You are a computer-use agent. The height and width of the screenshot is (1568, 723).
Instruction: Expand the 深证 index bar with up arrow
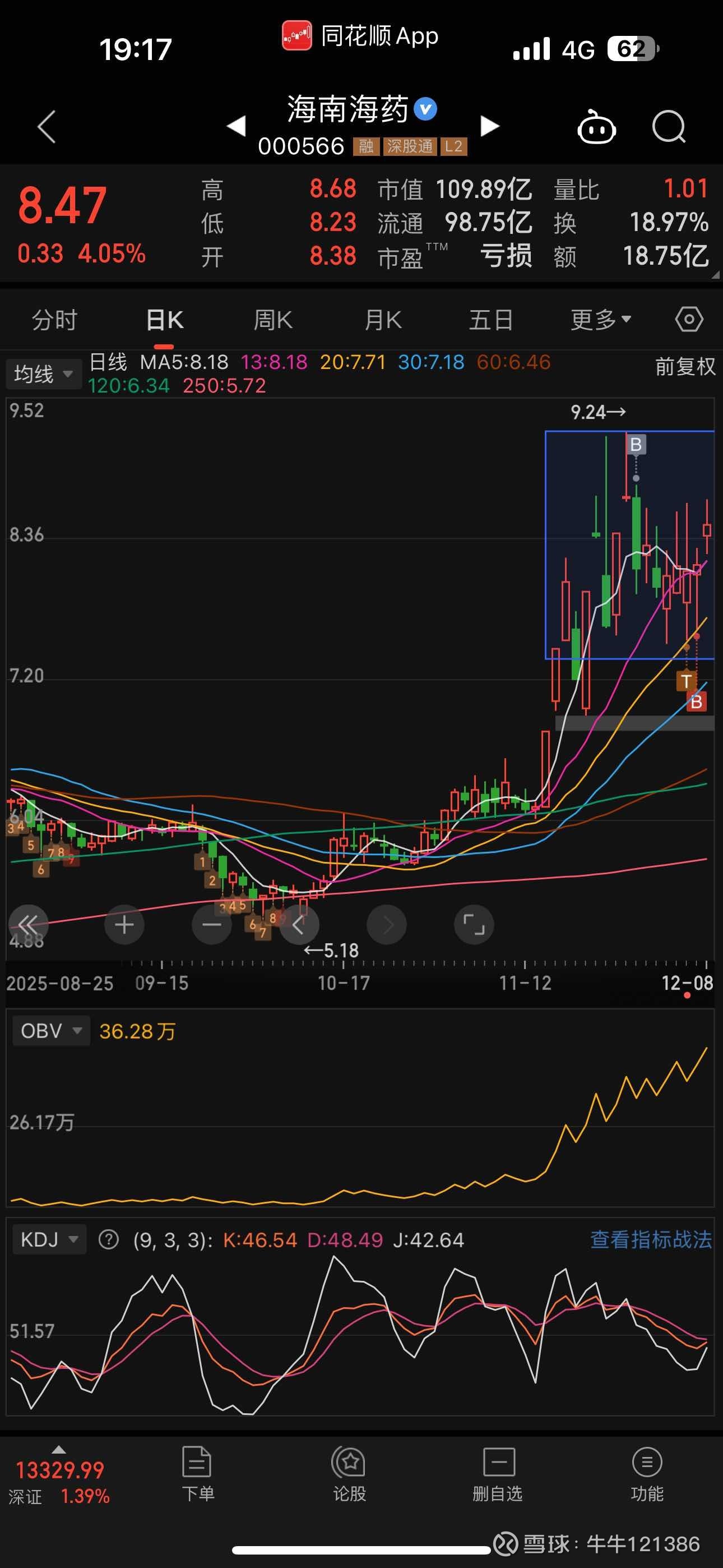coord(58,1449)
